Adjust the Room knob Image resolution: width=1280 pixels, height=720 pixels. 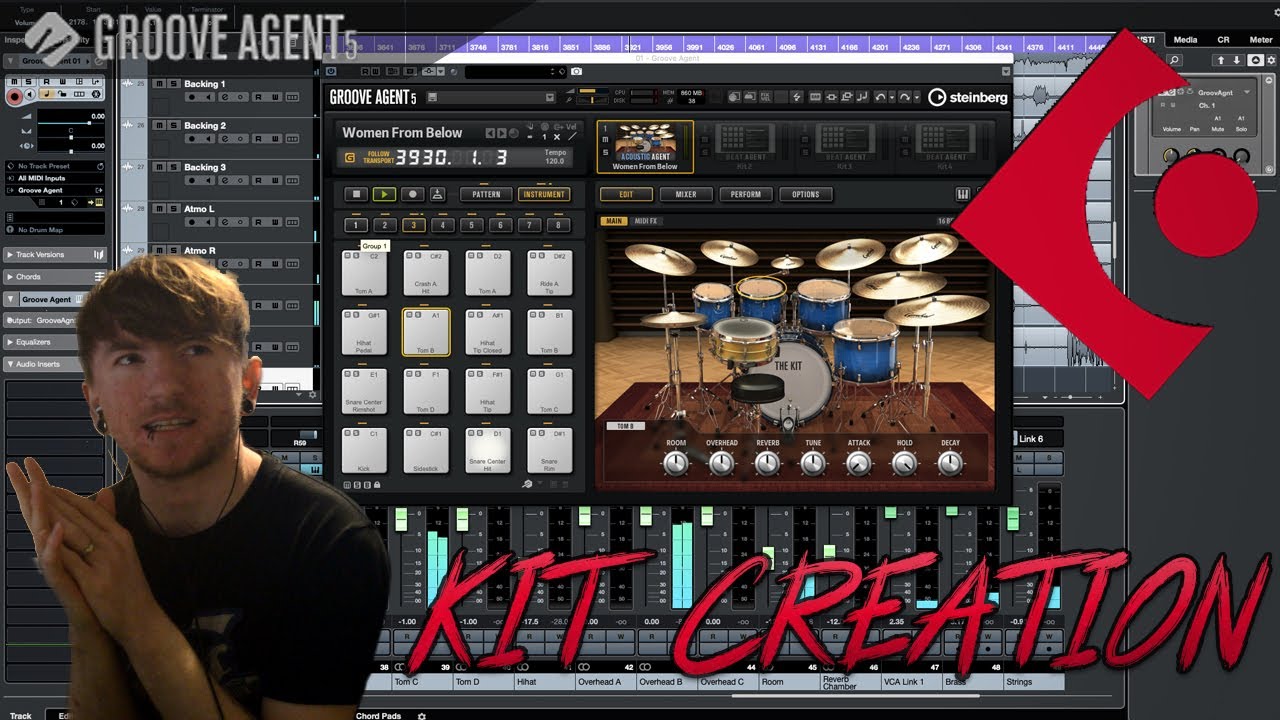tap(676, 463)
